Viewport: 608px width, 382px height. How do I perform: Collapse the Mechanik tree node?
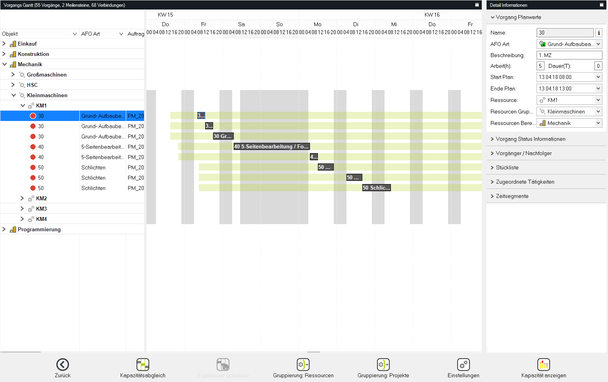pos(4,64)
